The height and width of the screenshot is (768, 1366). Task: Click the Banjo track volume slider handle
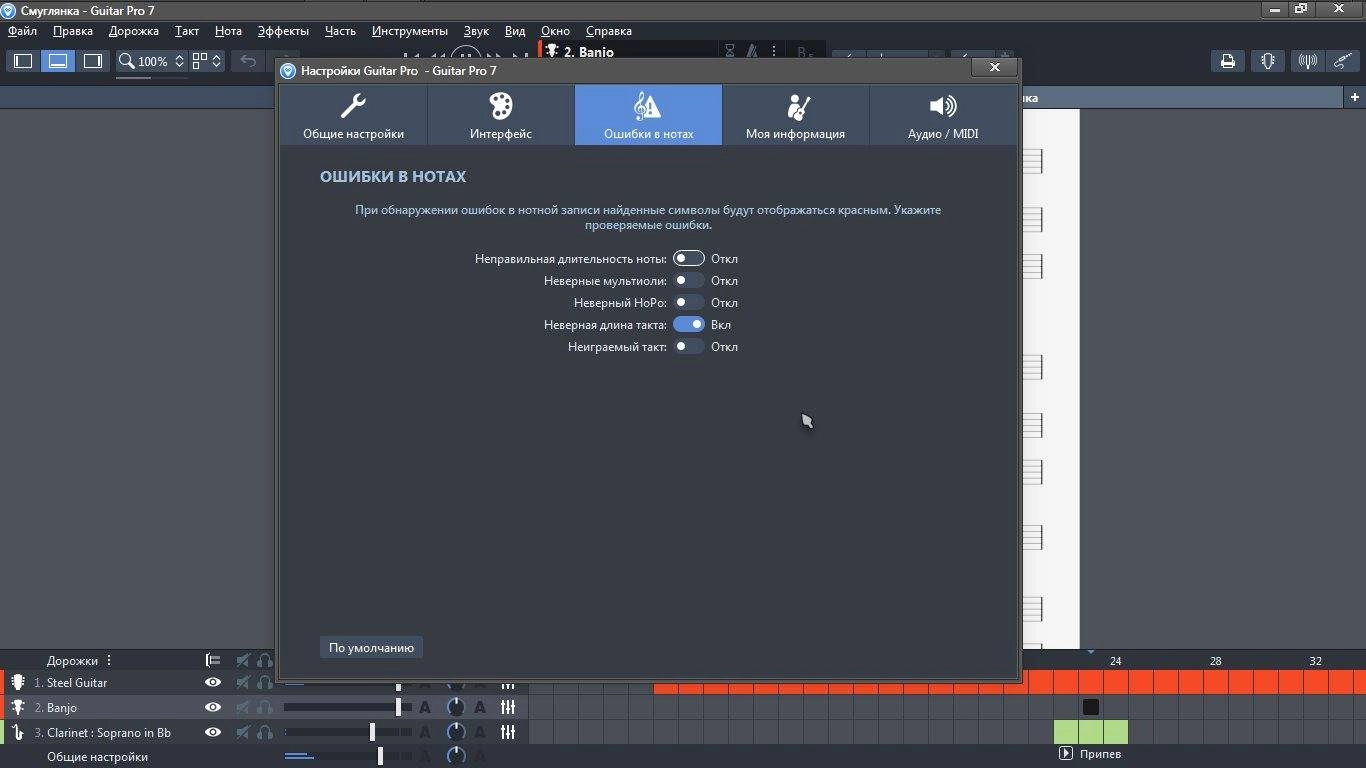point(398,707)
